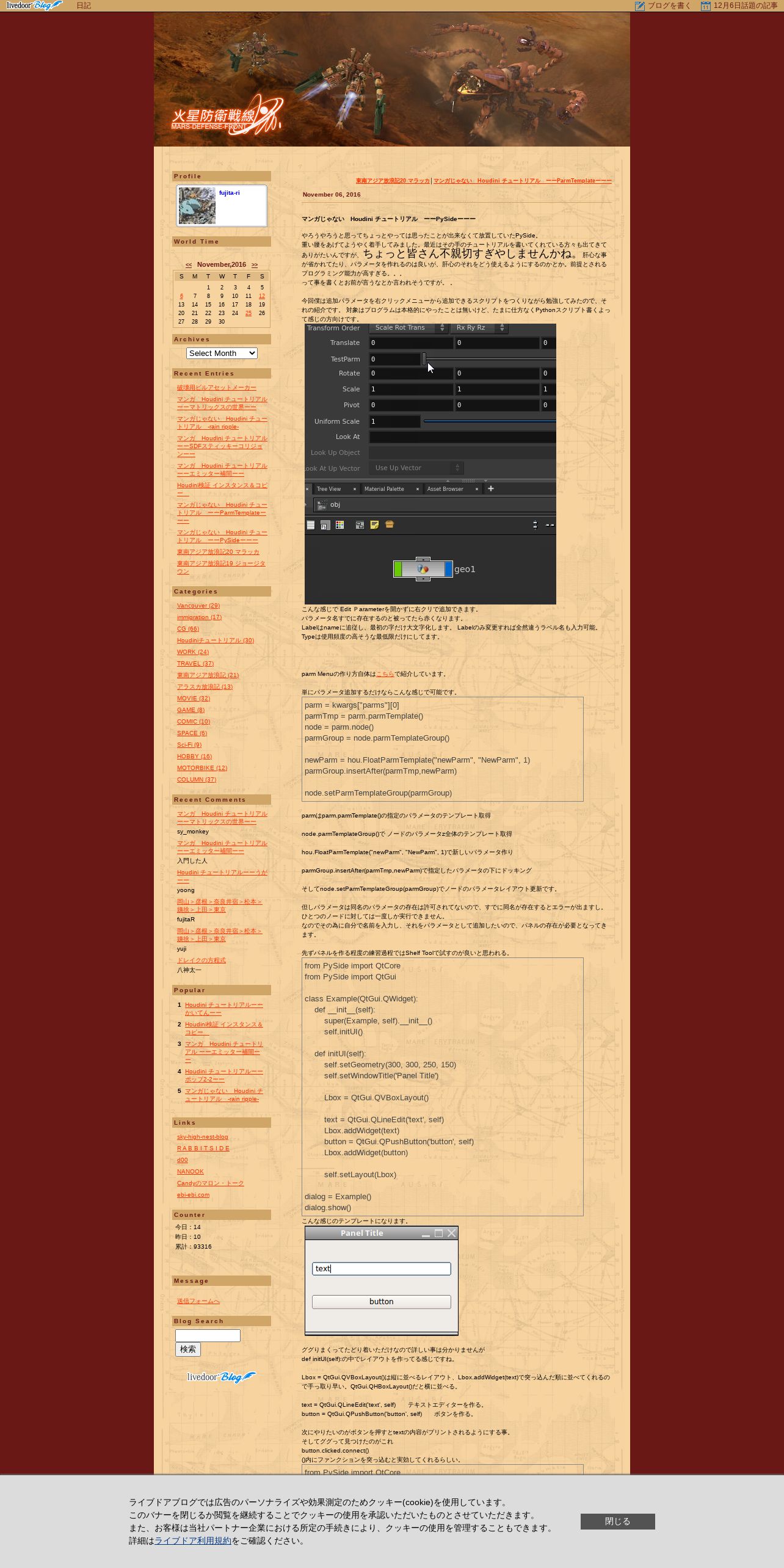Open the Scale Rot Trans dropdown

[x=408, y=328]
